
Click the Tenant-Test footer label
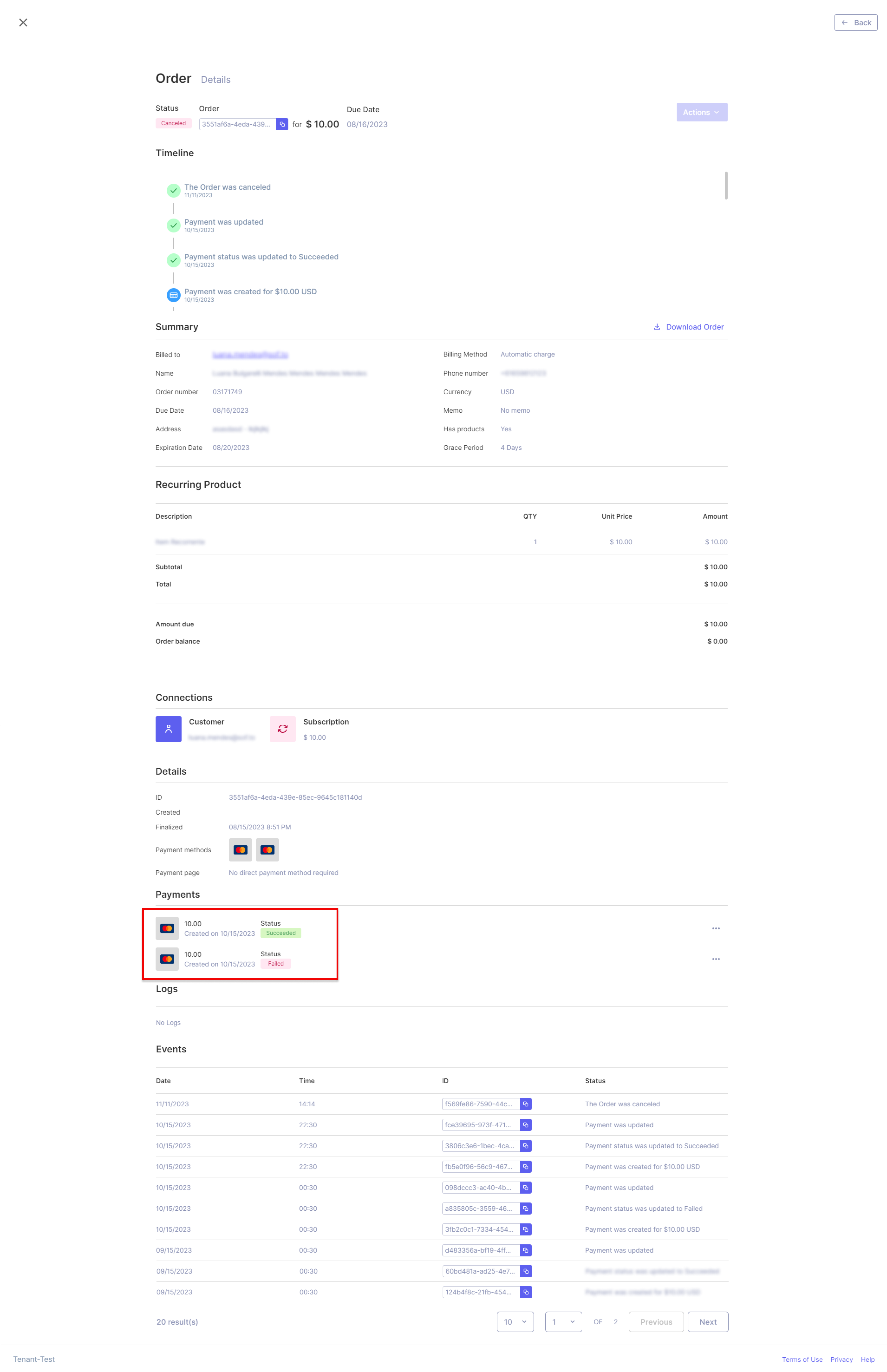pos(34,1359)
